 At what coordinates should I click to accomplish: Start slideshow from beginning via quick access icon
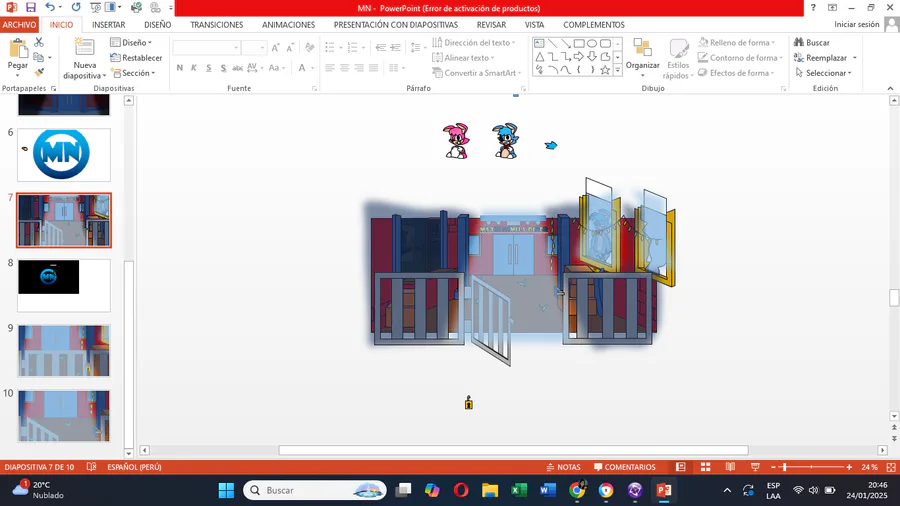click(x=95, y=7)
